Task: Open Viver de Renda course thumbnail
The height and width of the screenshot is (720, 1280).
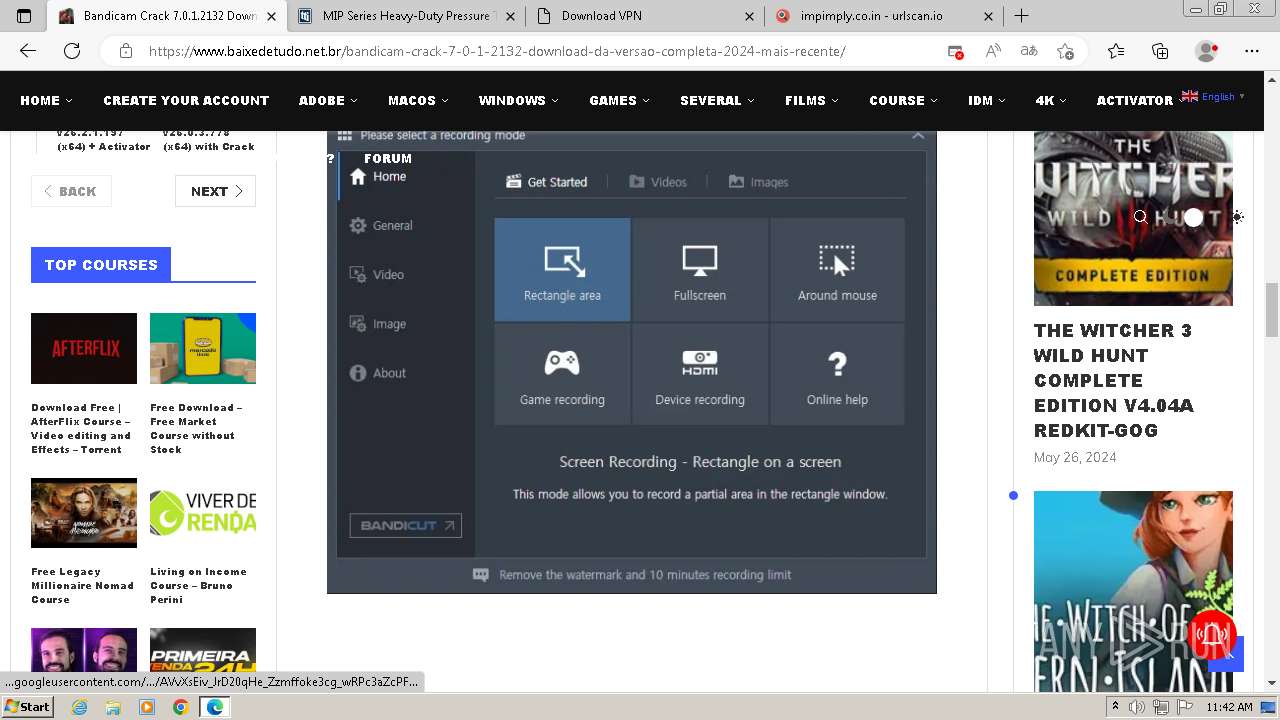Action: (x=203, y=513)
